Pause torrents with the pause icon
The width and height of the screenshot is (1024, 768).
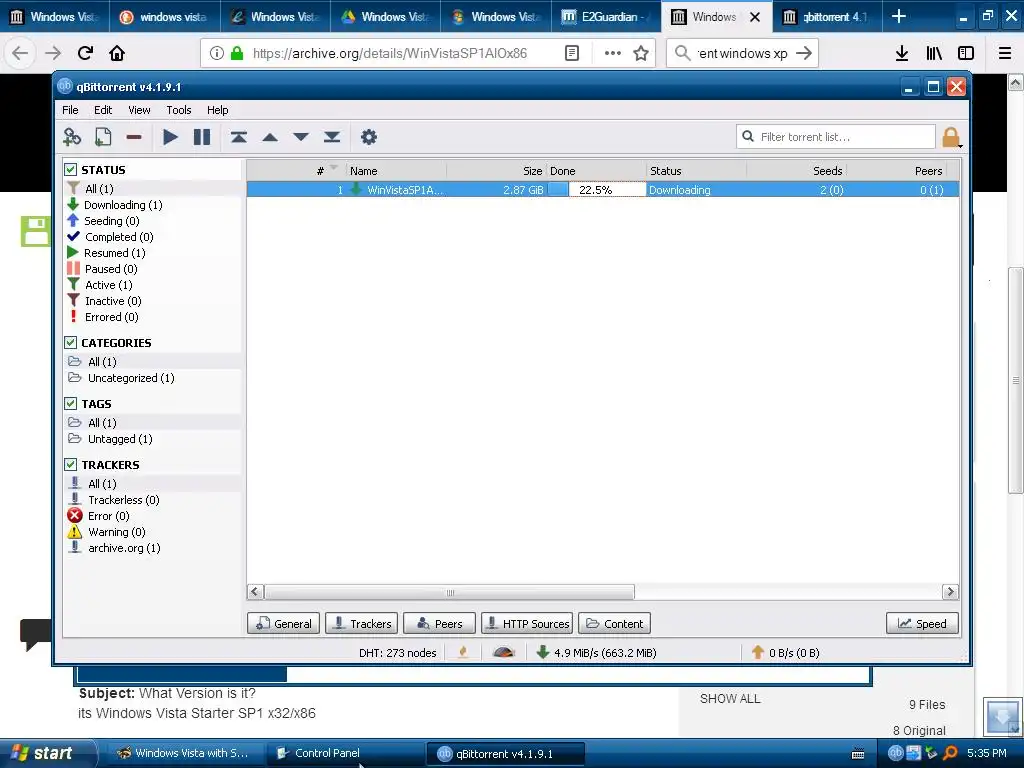click(202, 137)
